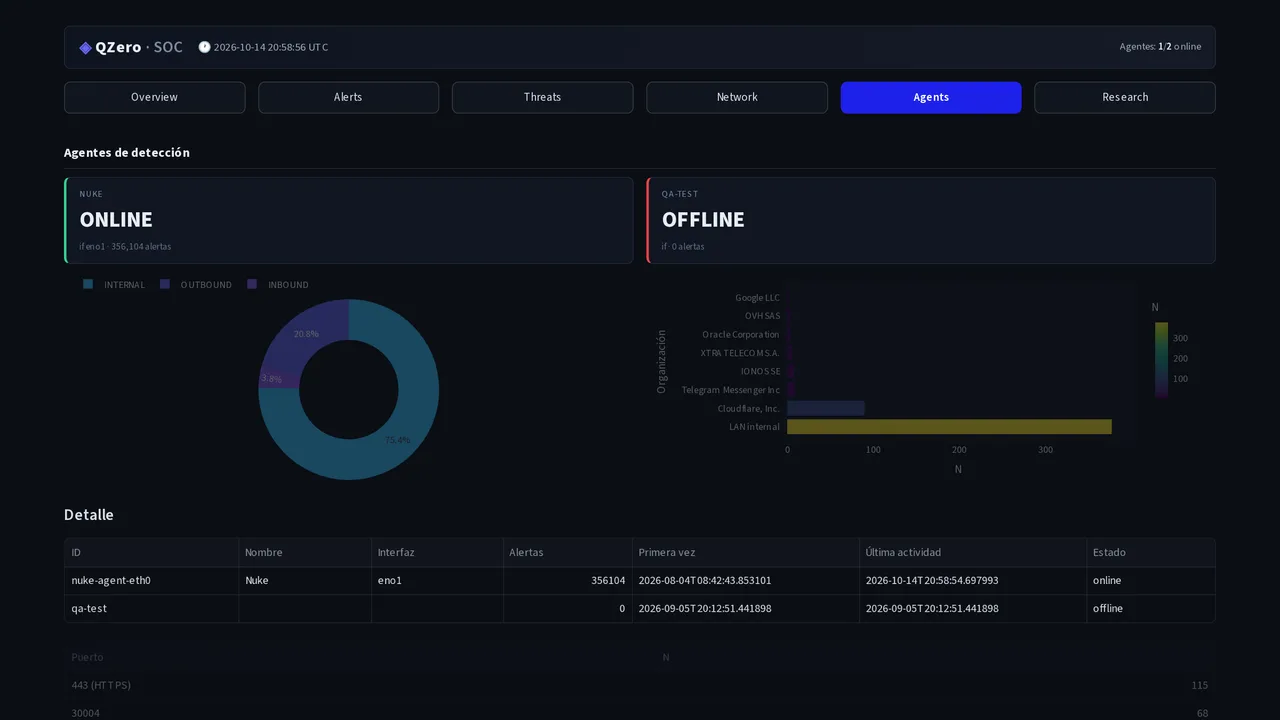The image size is (1280, 720).
Task: Click the Nombre column header
Action: 305,552
